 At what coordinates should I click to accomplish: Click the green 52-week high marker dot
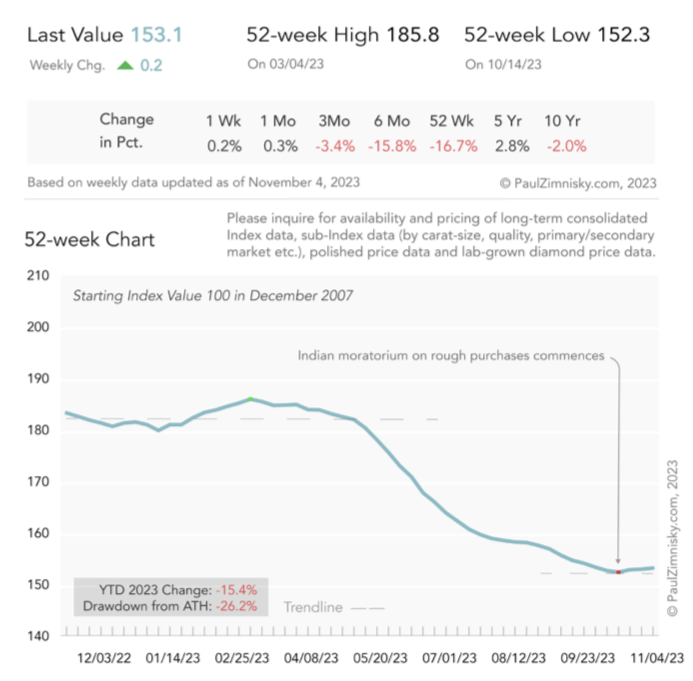251,399
